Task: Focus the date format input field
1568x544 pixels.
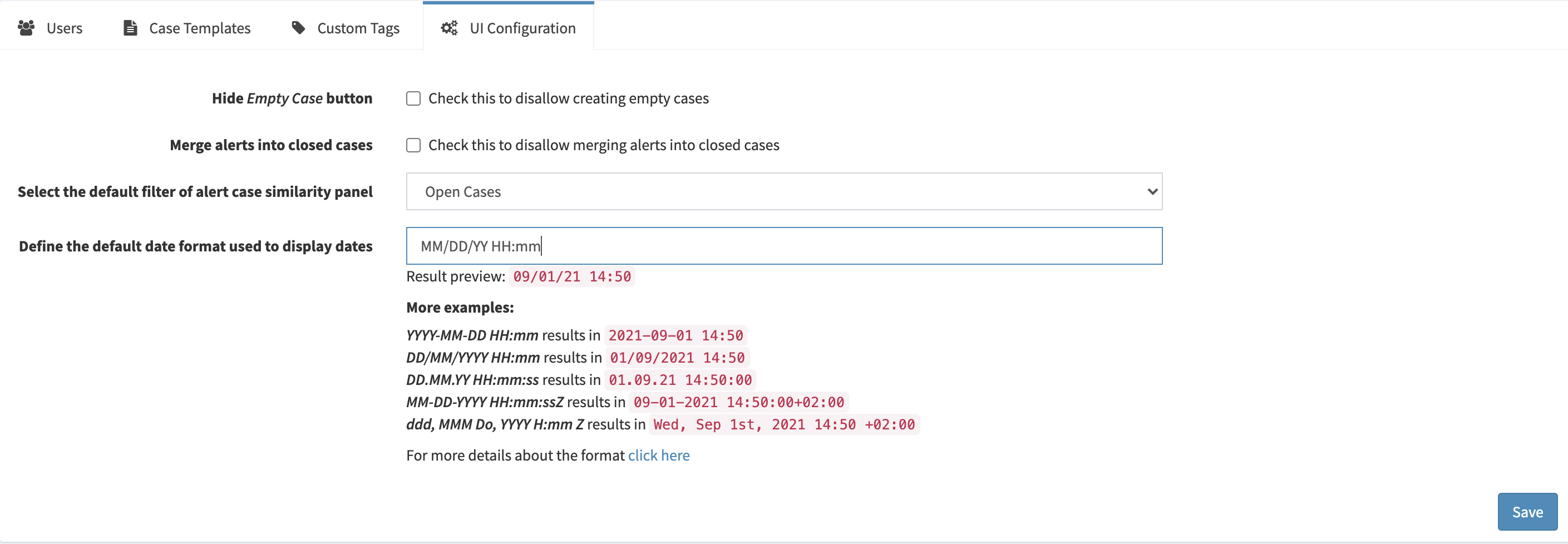Action: pyautogui.click(x=784, y=246)
